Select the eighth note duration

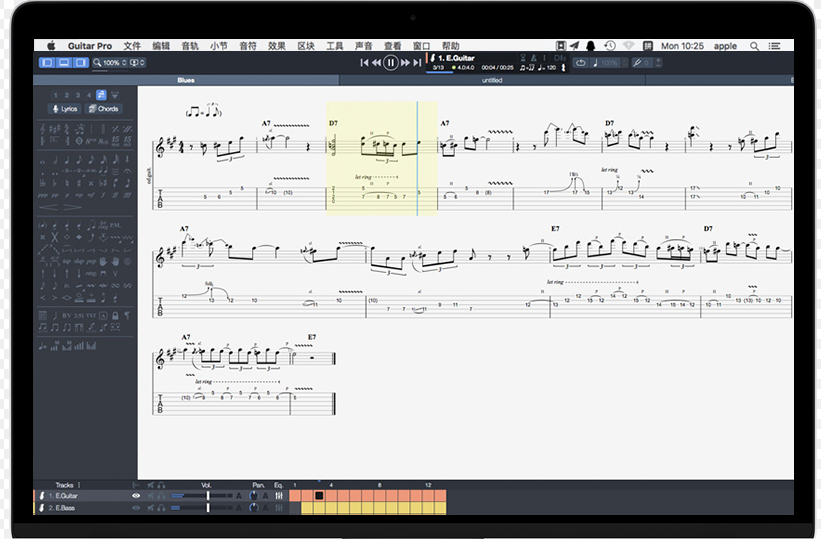tap(79, 160)
